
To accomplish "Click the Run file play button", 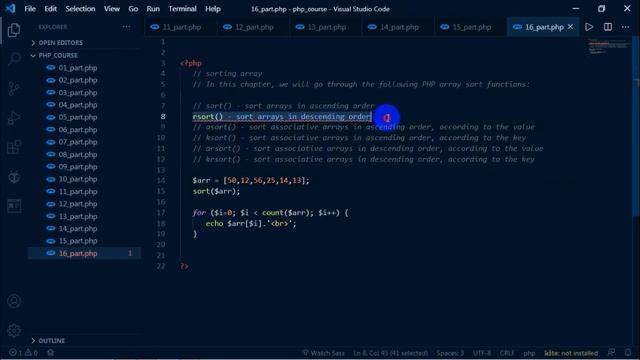I will (589, 27).
